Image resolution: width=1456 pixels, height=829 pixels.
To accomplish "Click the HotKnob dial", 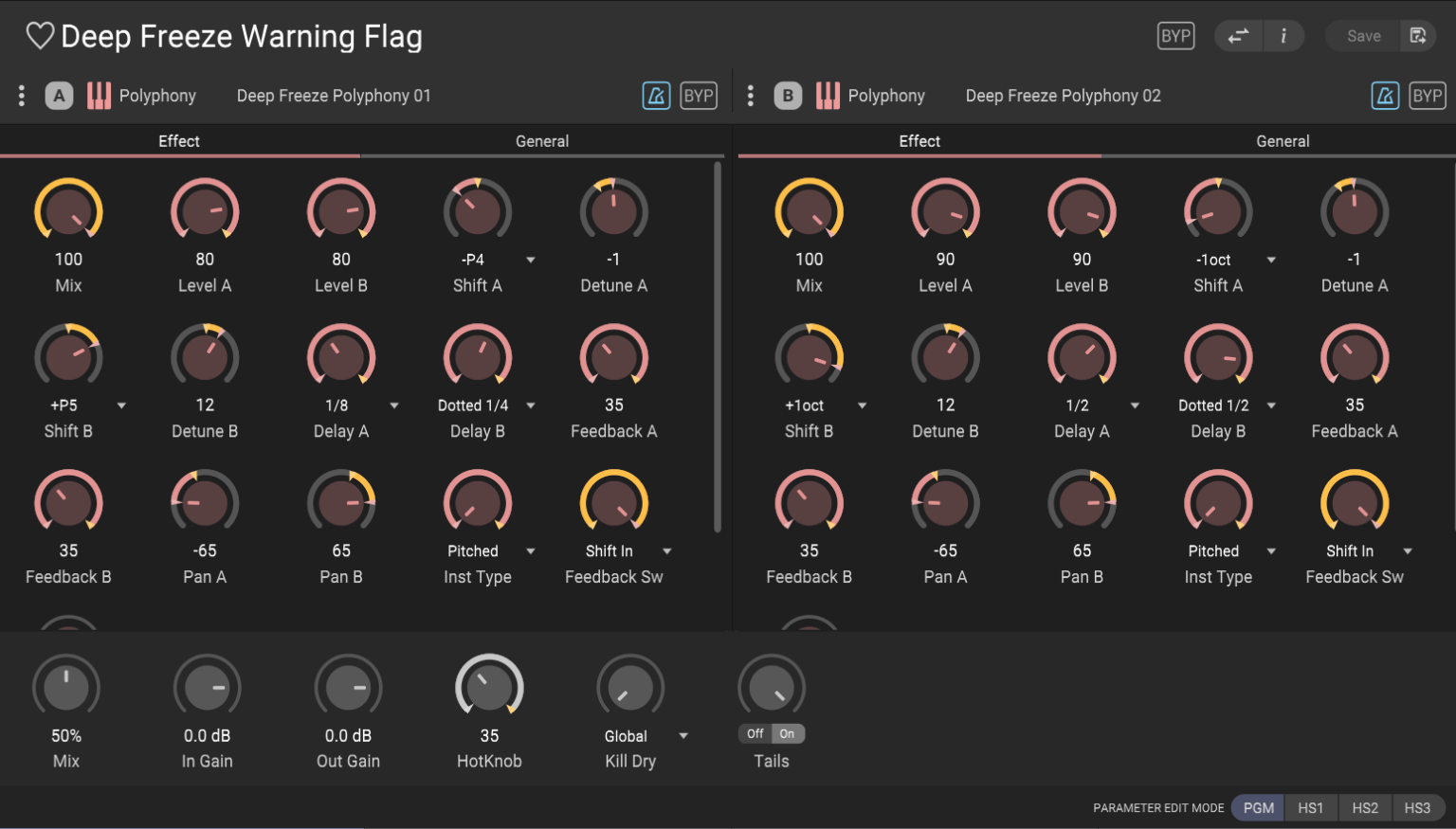I will pyautogui.click(x=489, y=686).
